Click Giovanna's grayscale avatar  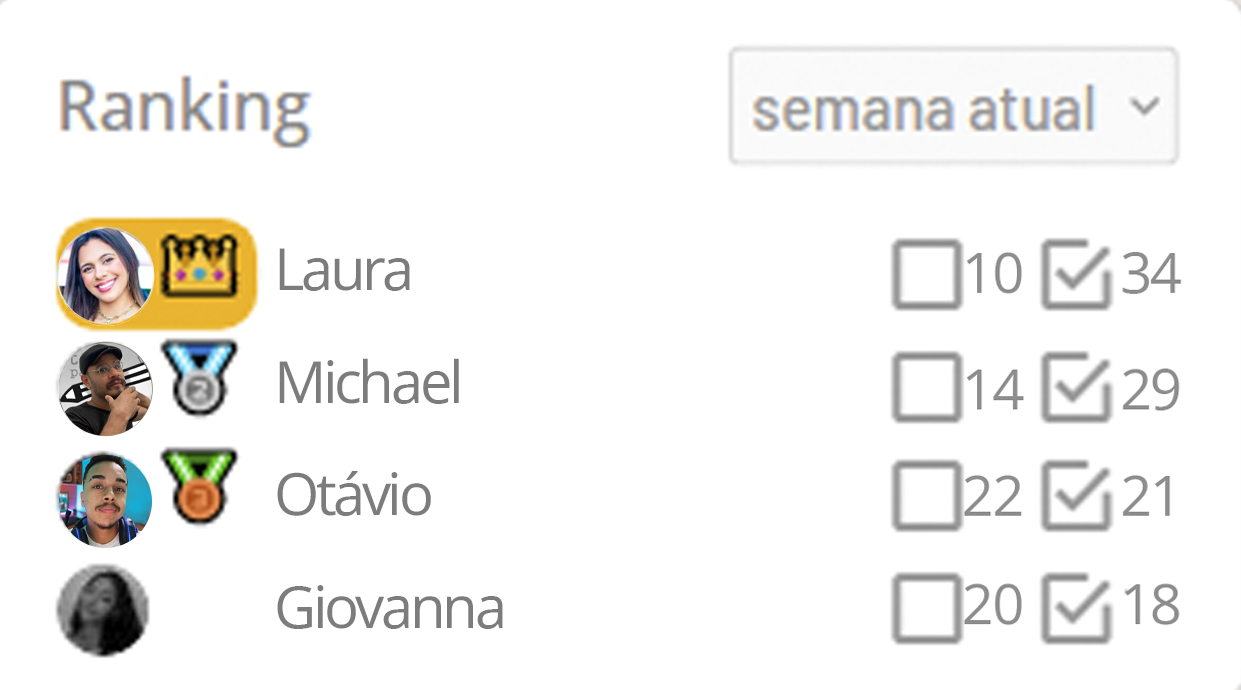(104, 610)
